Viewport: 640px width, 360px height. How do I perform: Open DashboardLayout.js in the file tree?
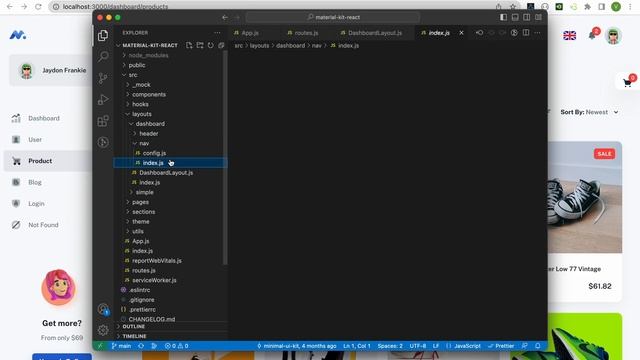point(166,173)
